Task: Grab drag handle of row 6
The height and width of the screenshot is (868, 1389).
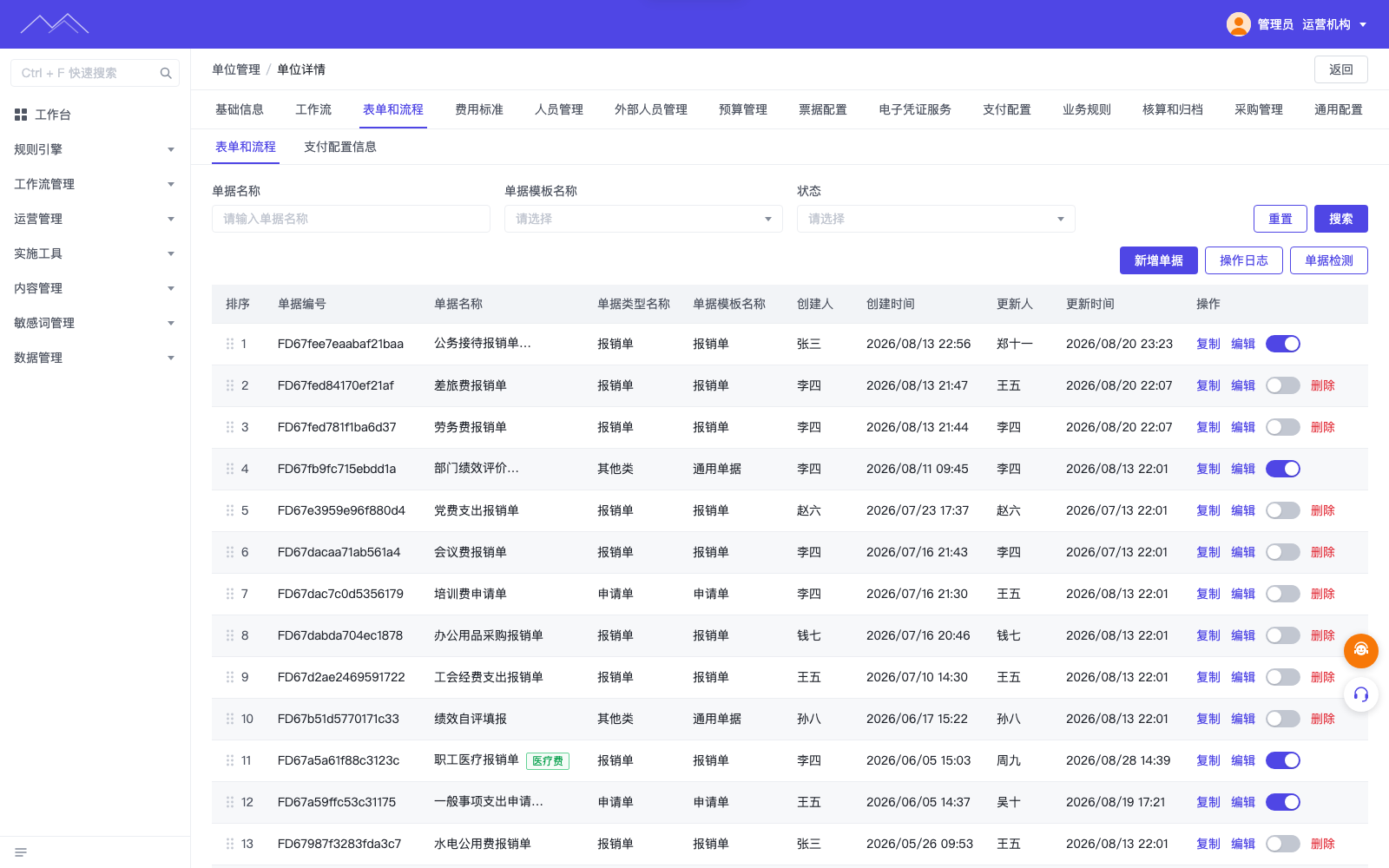Action: [x=230, y=552]
